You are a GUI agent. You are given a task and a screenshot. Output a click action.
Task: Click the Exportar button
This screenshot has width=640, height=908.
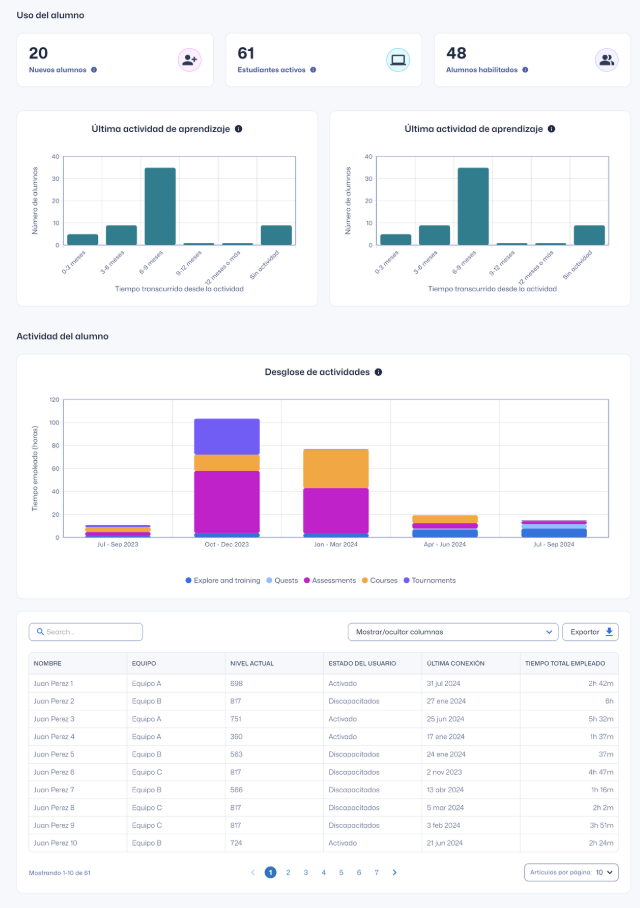coord(591,632)
